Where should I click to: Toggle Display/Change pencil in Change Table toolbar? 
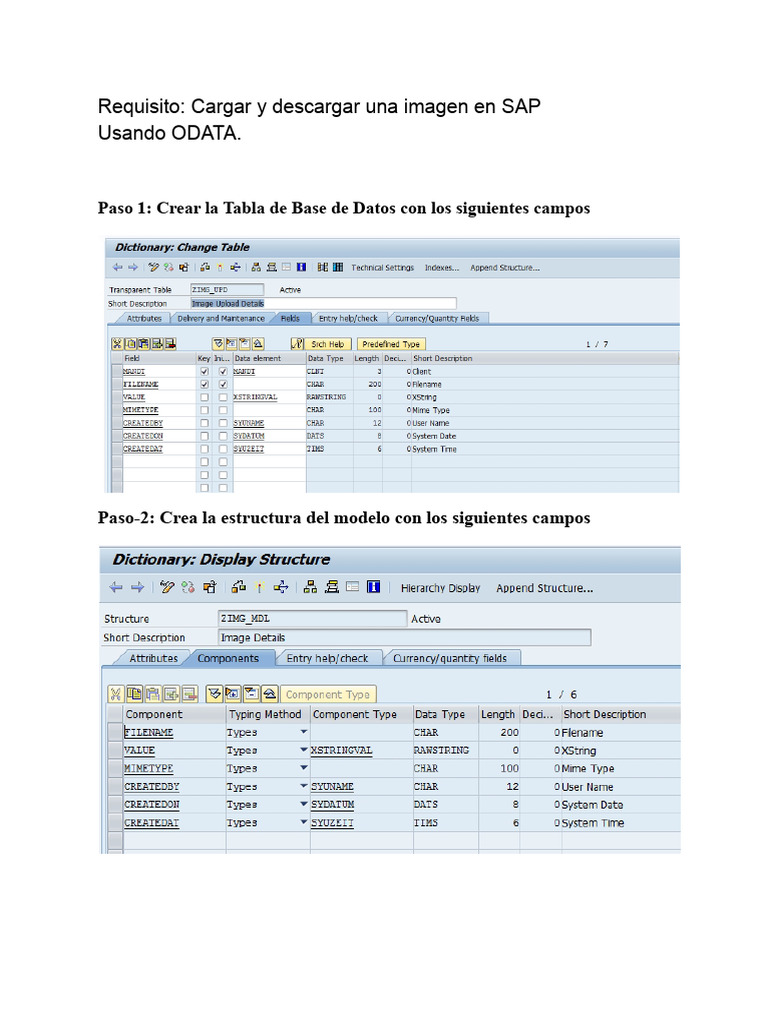[x=153, y=267]
